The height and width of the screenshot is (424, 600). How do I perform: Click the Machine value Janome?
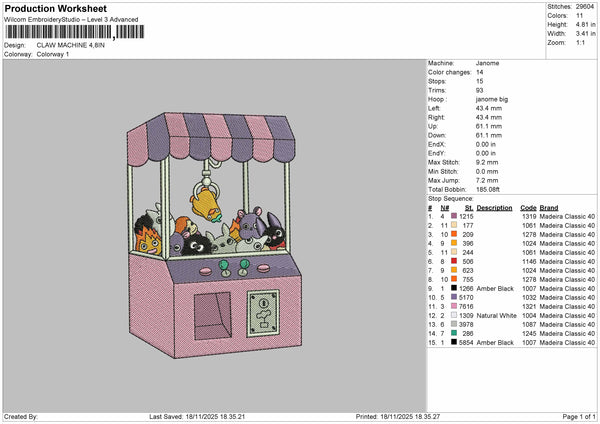(x=487, y=63)
